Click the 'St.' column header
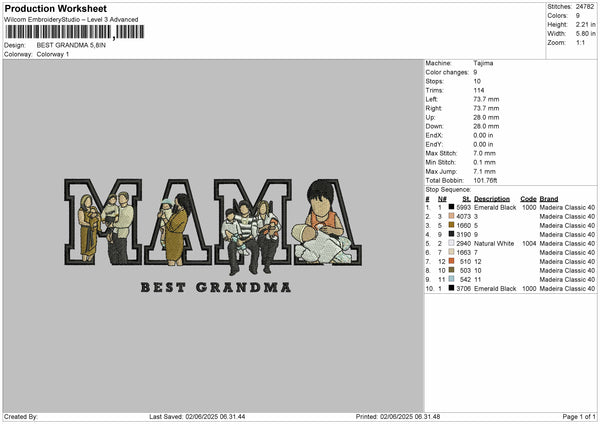This screenshot has width=600, height=424. coord(466,199)
